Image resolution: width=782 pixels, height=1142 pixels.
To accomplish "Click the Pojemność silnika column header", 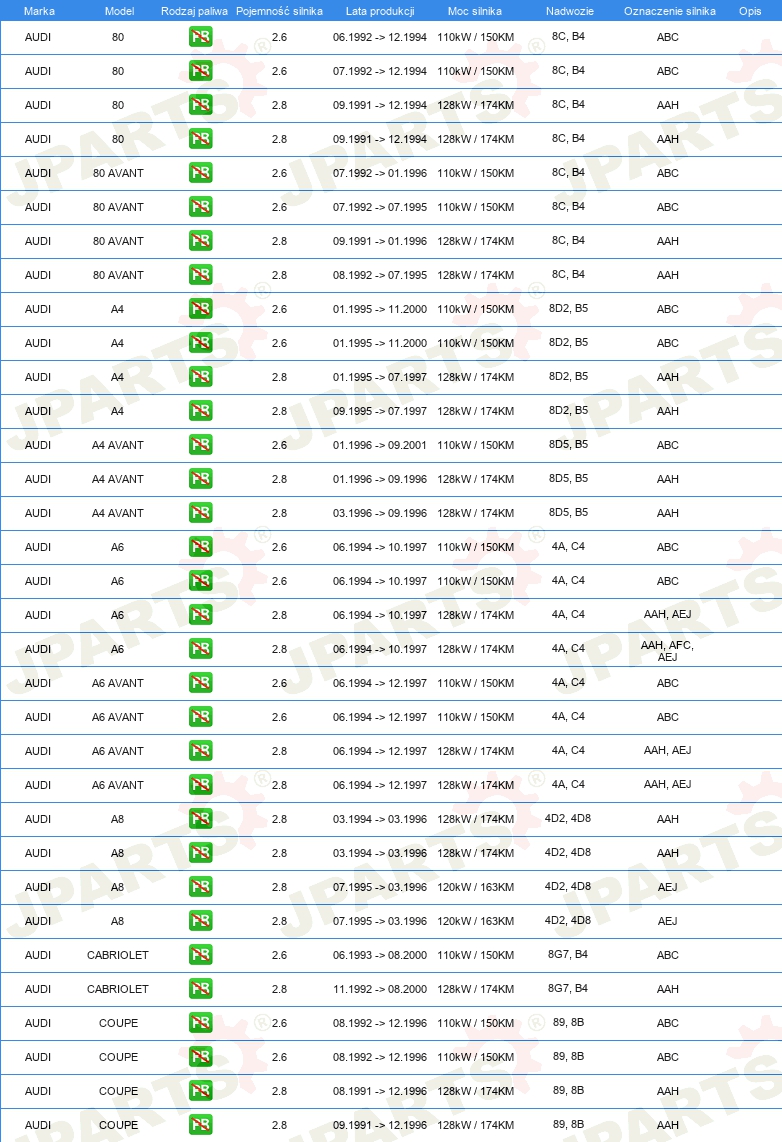I will click(280, 11).
